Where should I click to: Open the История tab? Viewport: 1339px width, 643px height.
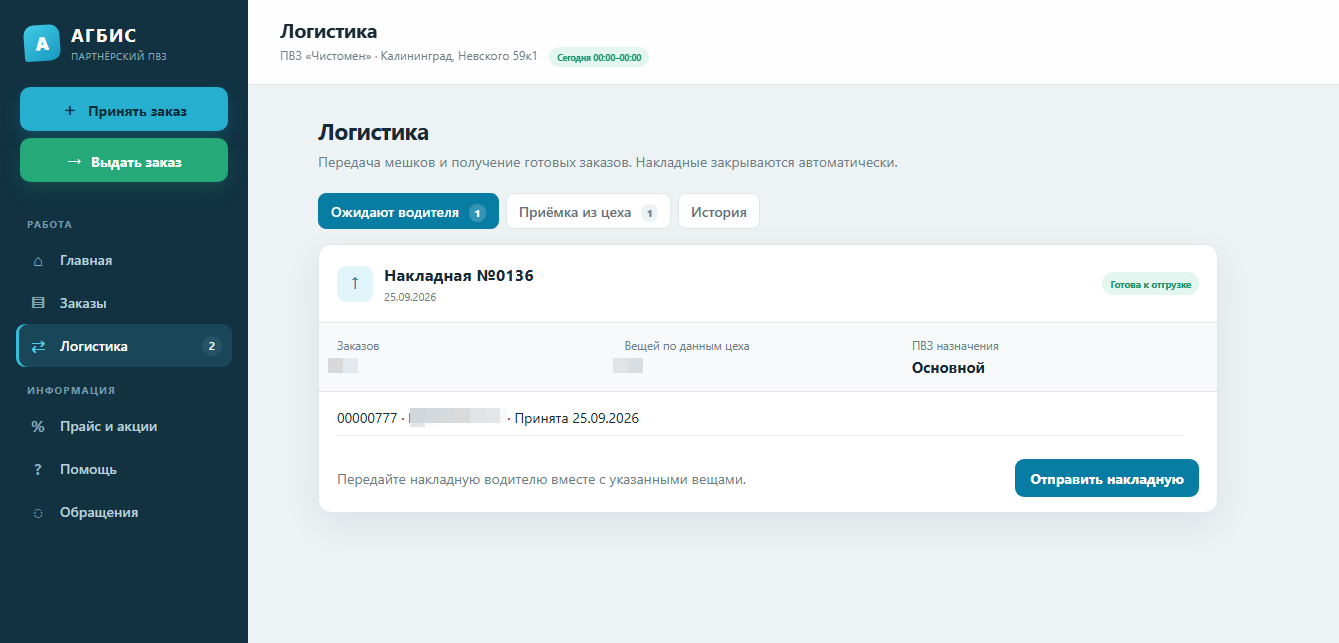pos(719,212)
